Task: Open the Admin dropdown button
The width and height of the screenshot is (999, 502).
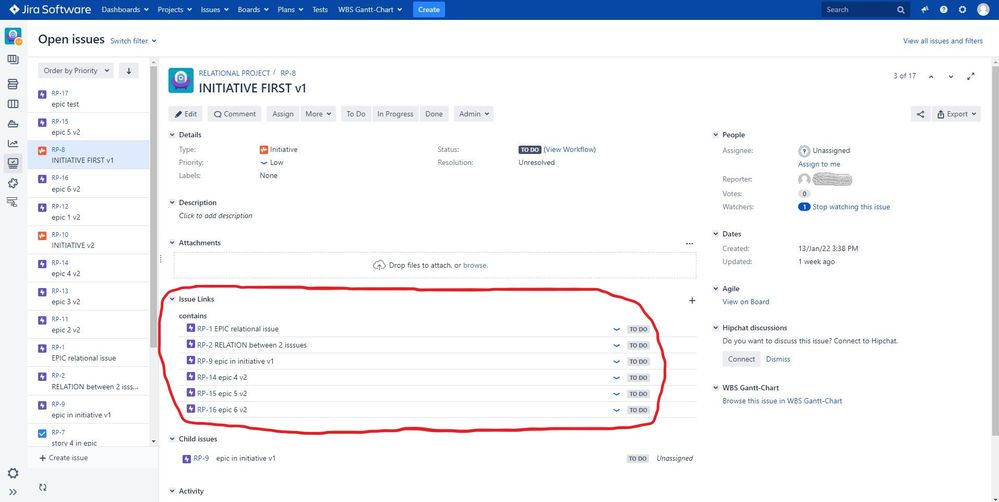Action: 474,114
